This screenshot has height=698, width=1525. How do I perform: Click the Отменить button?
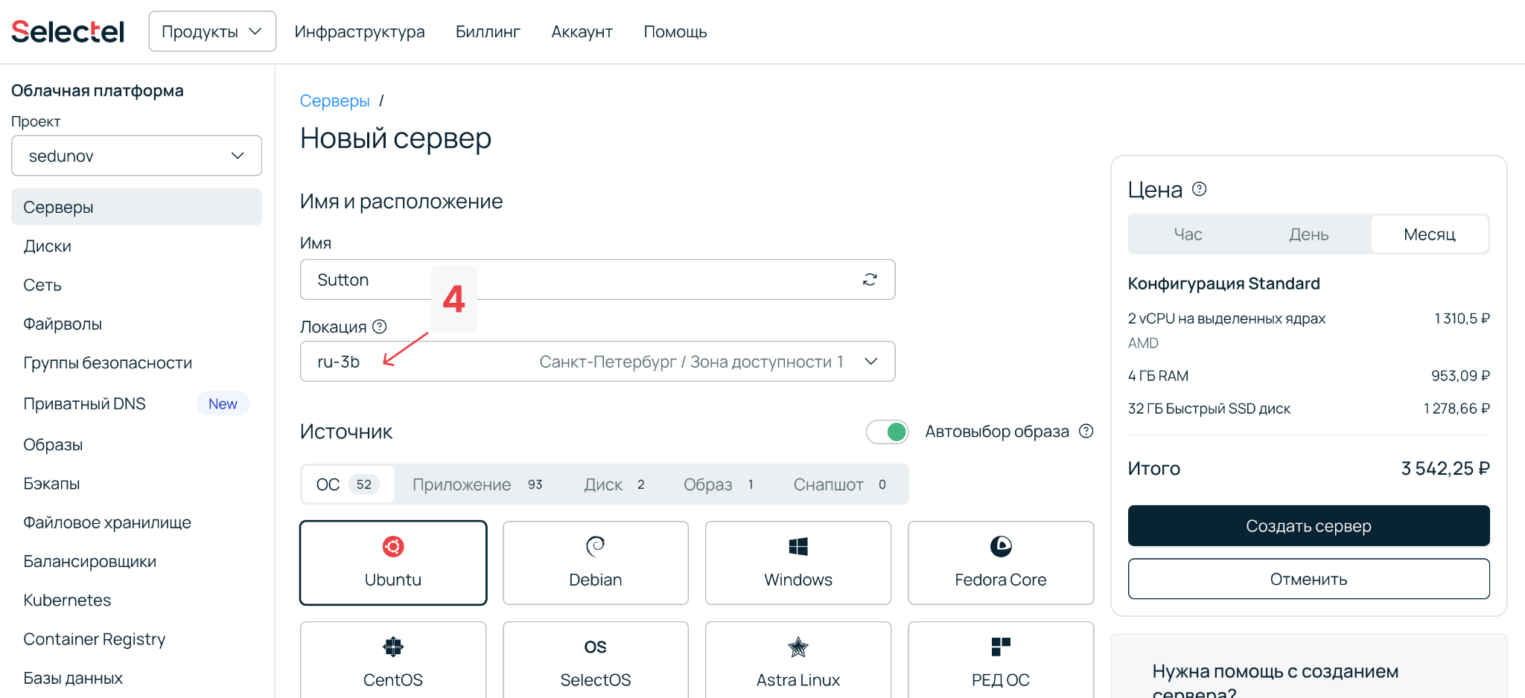[1308, 579]
